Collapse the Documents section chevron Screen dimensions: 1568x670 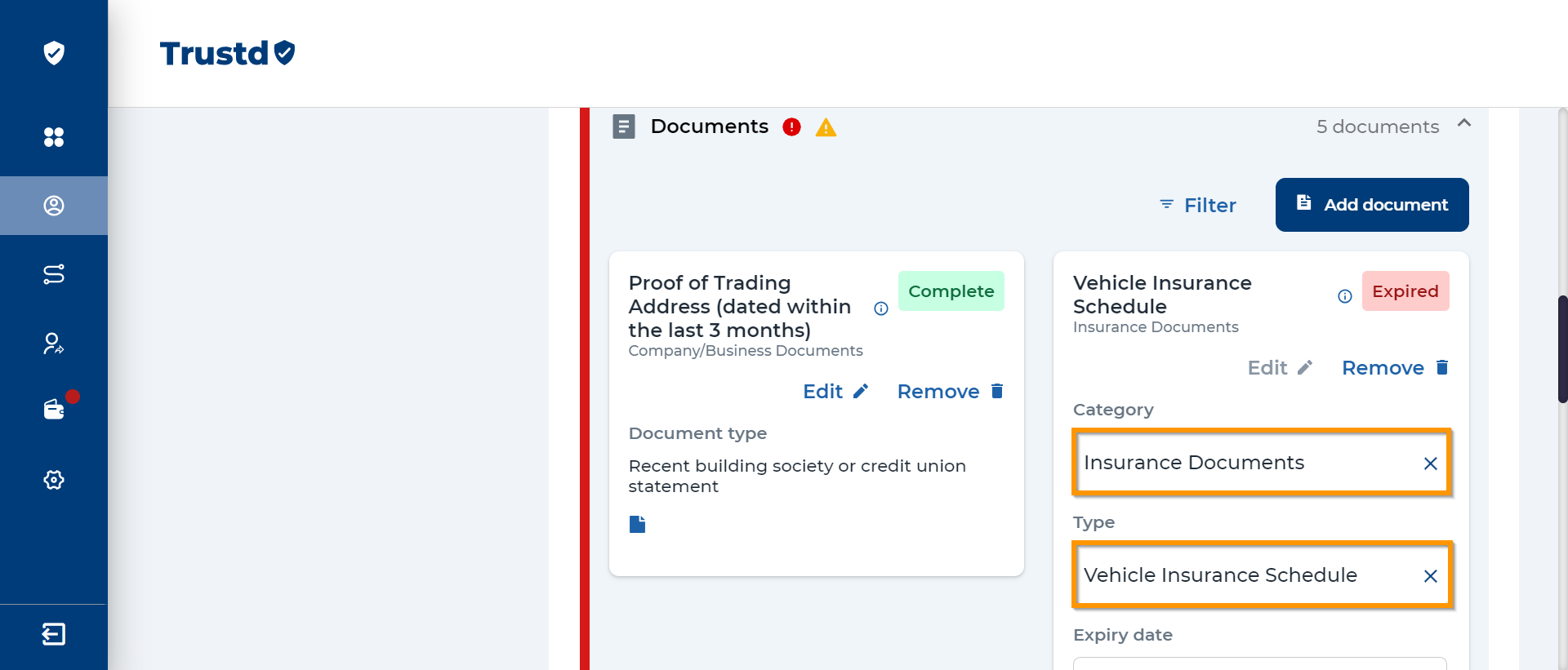pos(1464,124)
